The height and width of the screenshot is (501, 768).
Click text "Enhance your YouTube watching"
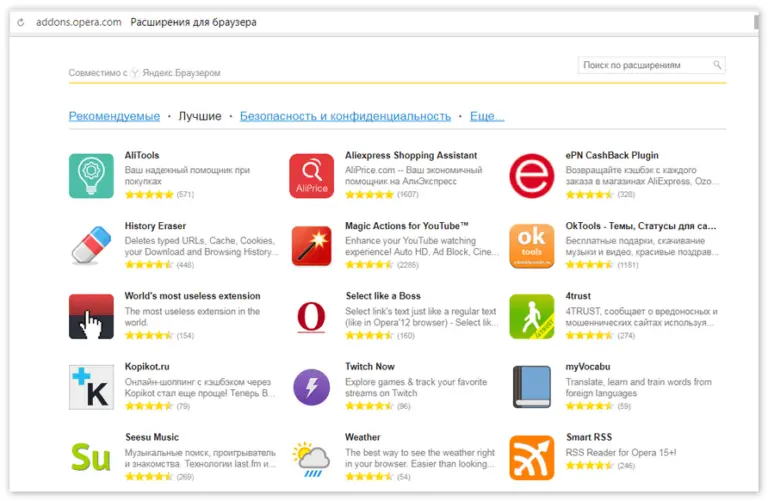pos(410,241)
